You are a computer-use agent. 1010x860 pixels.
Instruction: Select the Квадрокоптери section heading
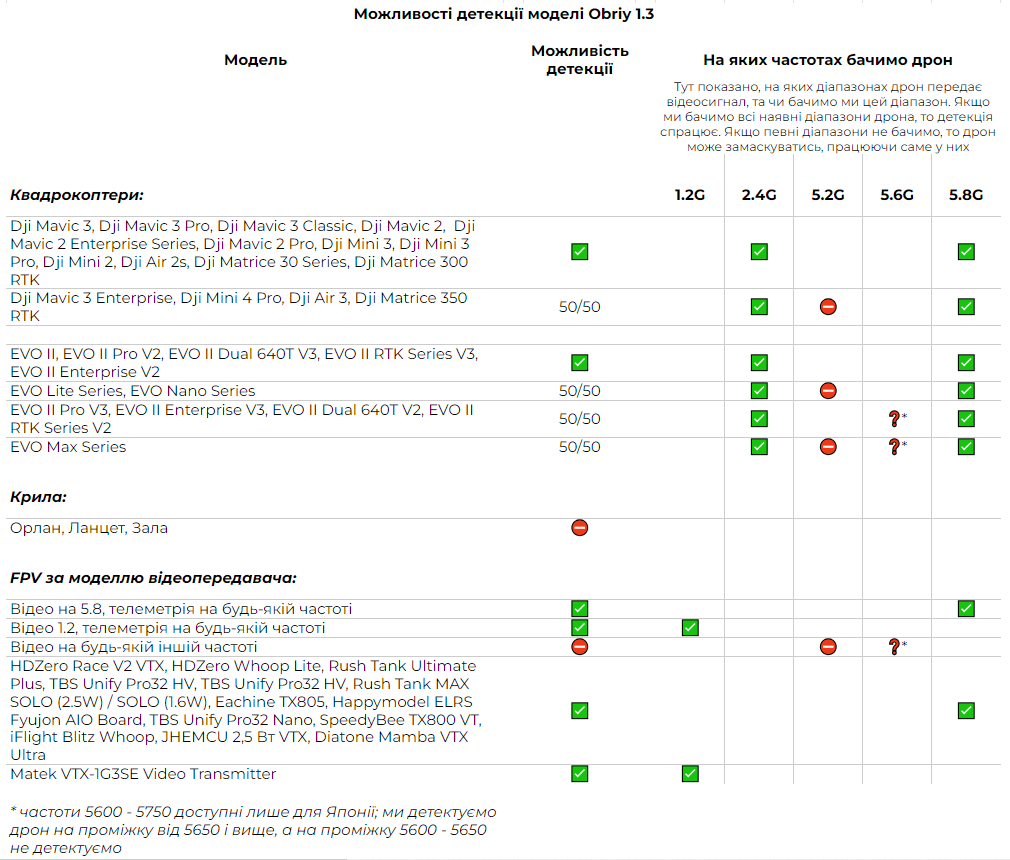point(77,195)
